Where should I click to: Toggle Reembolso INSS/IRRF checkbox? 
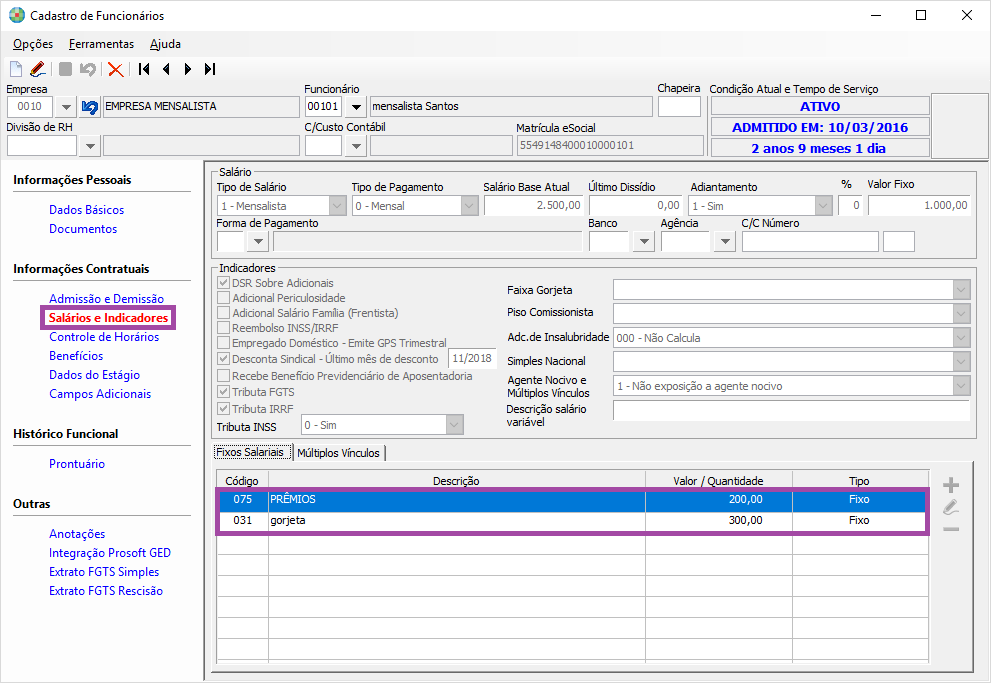(x=223, y=328)
